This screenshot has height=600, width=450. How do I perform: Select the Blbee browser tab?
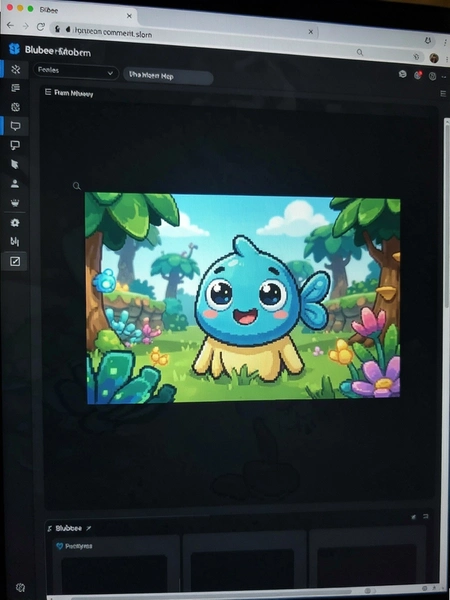tap(69, 11)
